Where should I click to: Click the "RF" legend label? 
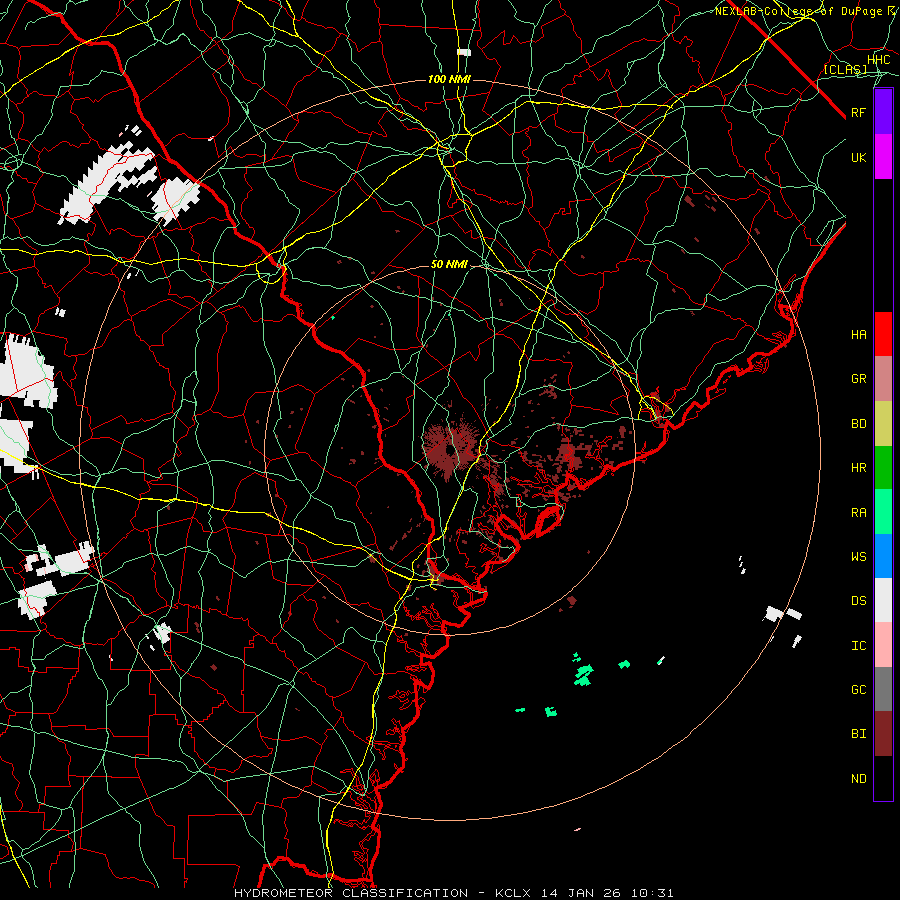(858, 112)
